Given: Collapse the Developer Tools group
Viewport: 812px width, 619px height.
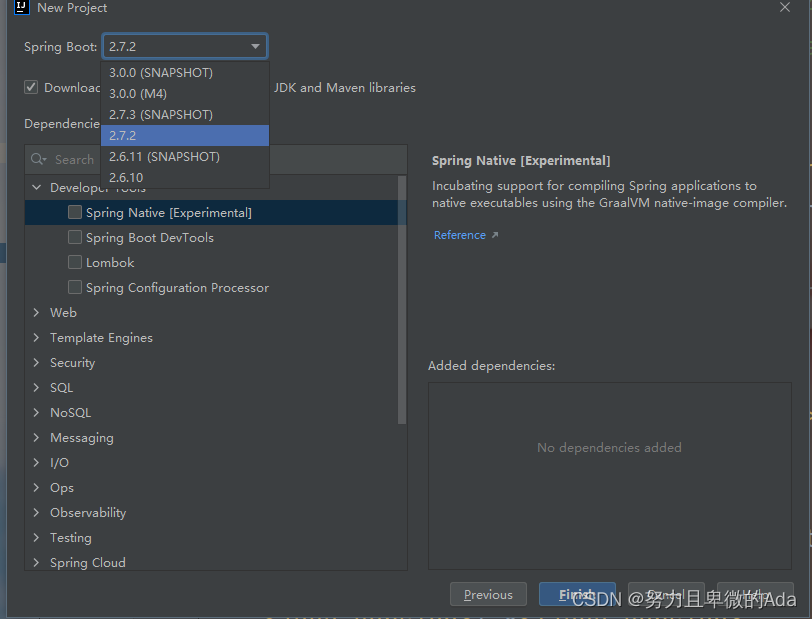Looking at the screenshot, I should (36, 188).
